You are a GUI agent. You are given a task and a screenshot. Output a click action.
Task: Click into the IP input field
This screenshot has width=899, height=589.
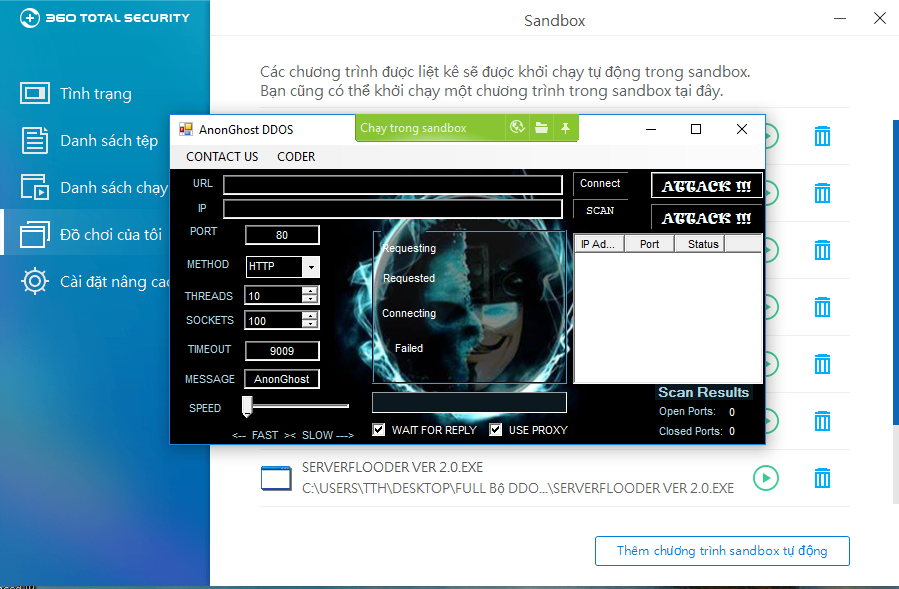click(x=393, y=209)
